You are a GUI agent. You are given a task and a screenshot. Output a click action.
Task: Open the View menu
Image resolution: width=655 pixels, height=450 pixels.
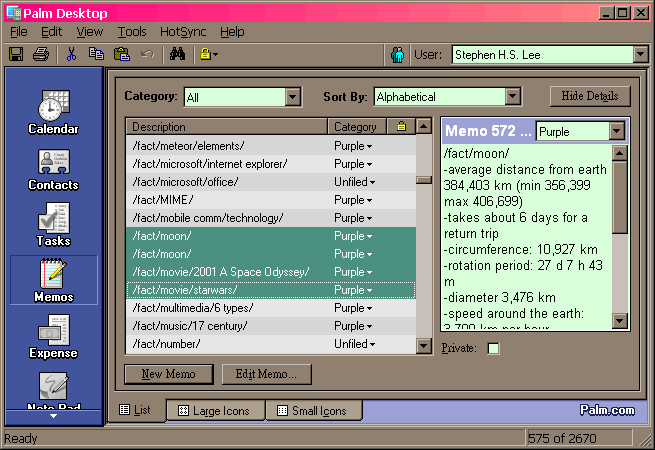90,32
